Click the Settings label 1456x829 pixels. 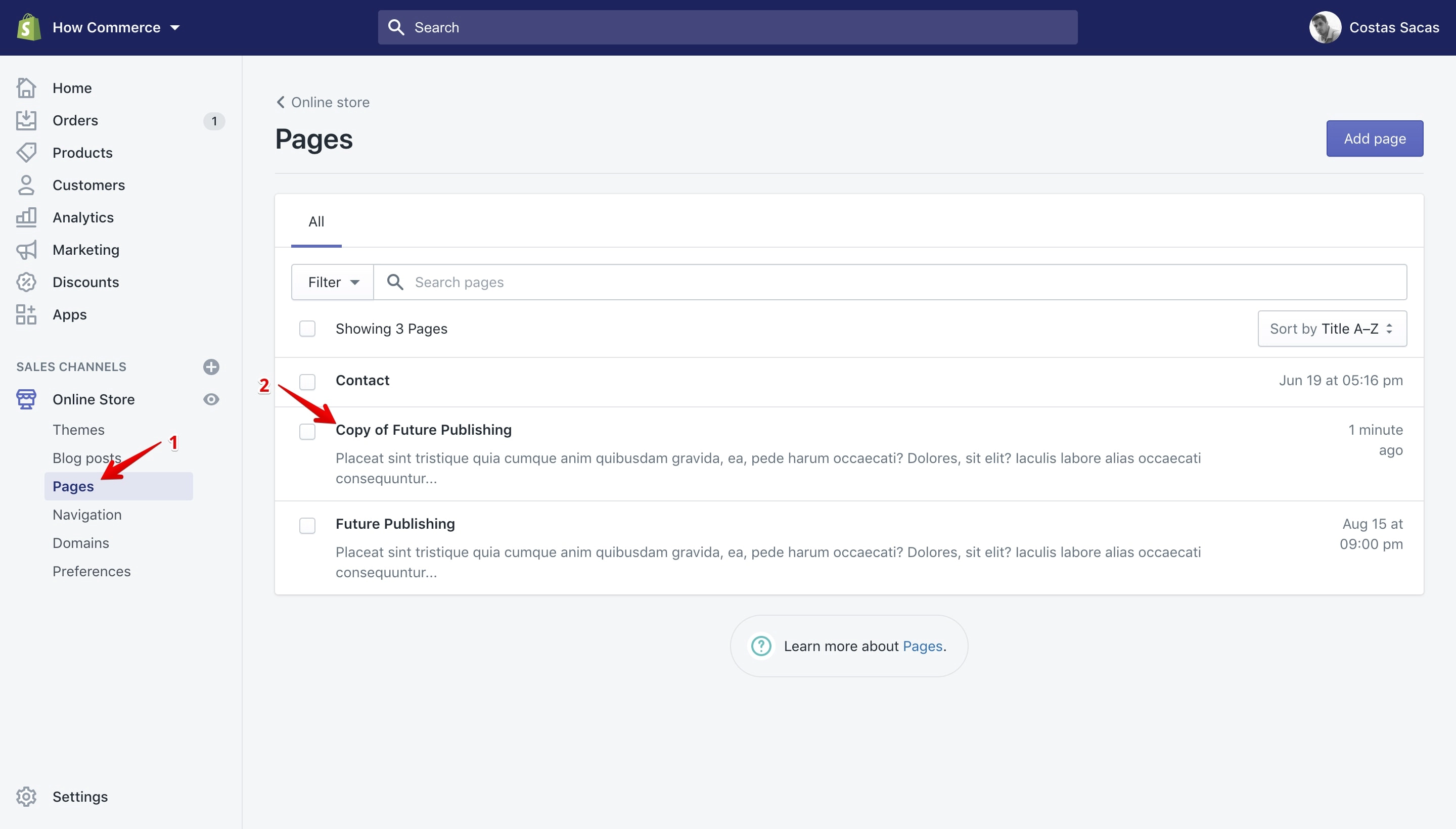point(80,797)
